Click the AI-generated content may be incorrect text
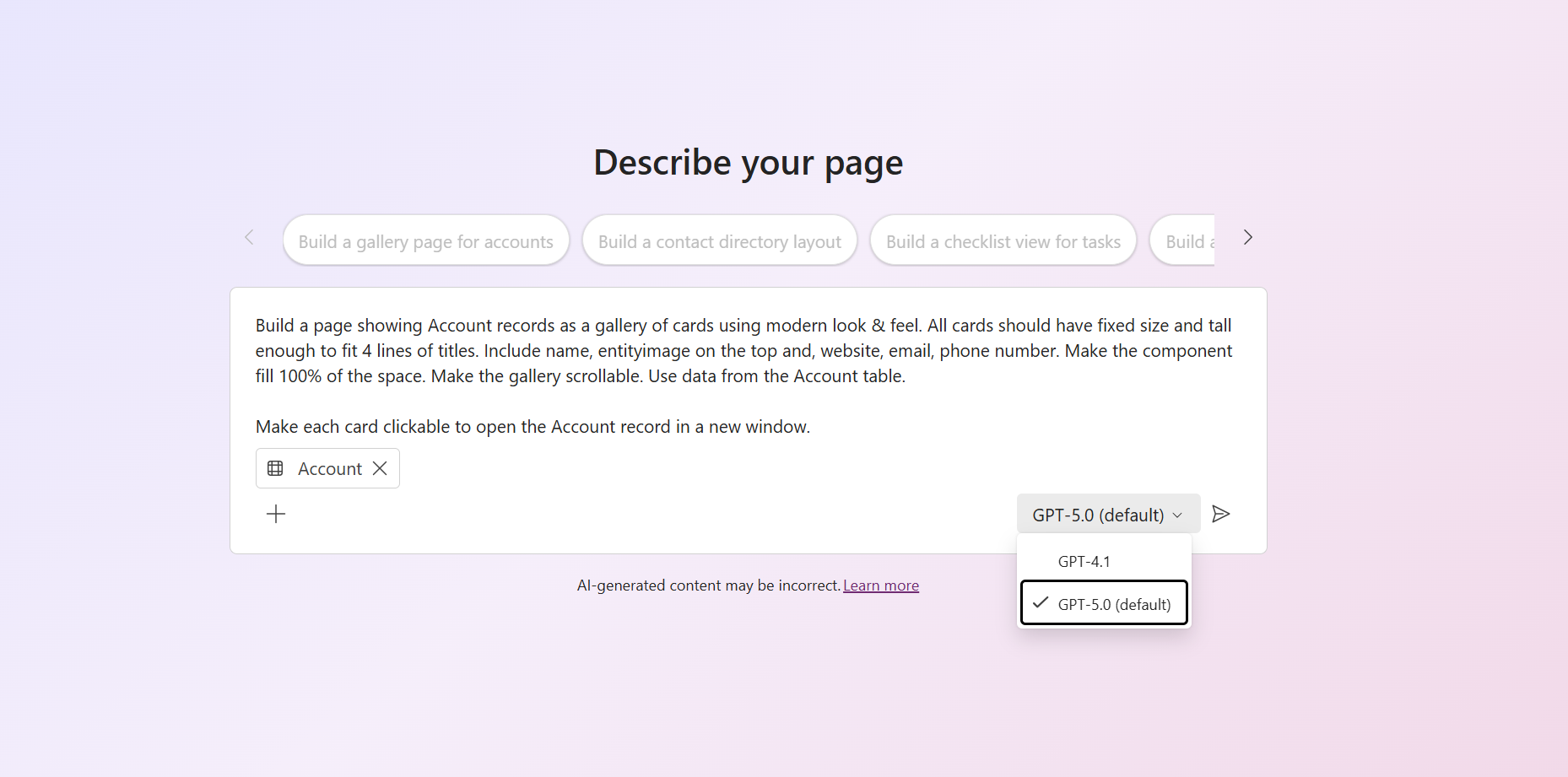1568x777 pixels. coord(709,585)
